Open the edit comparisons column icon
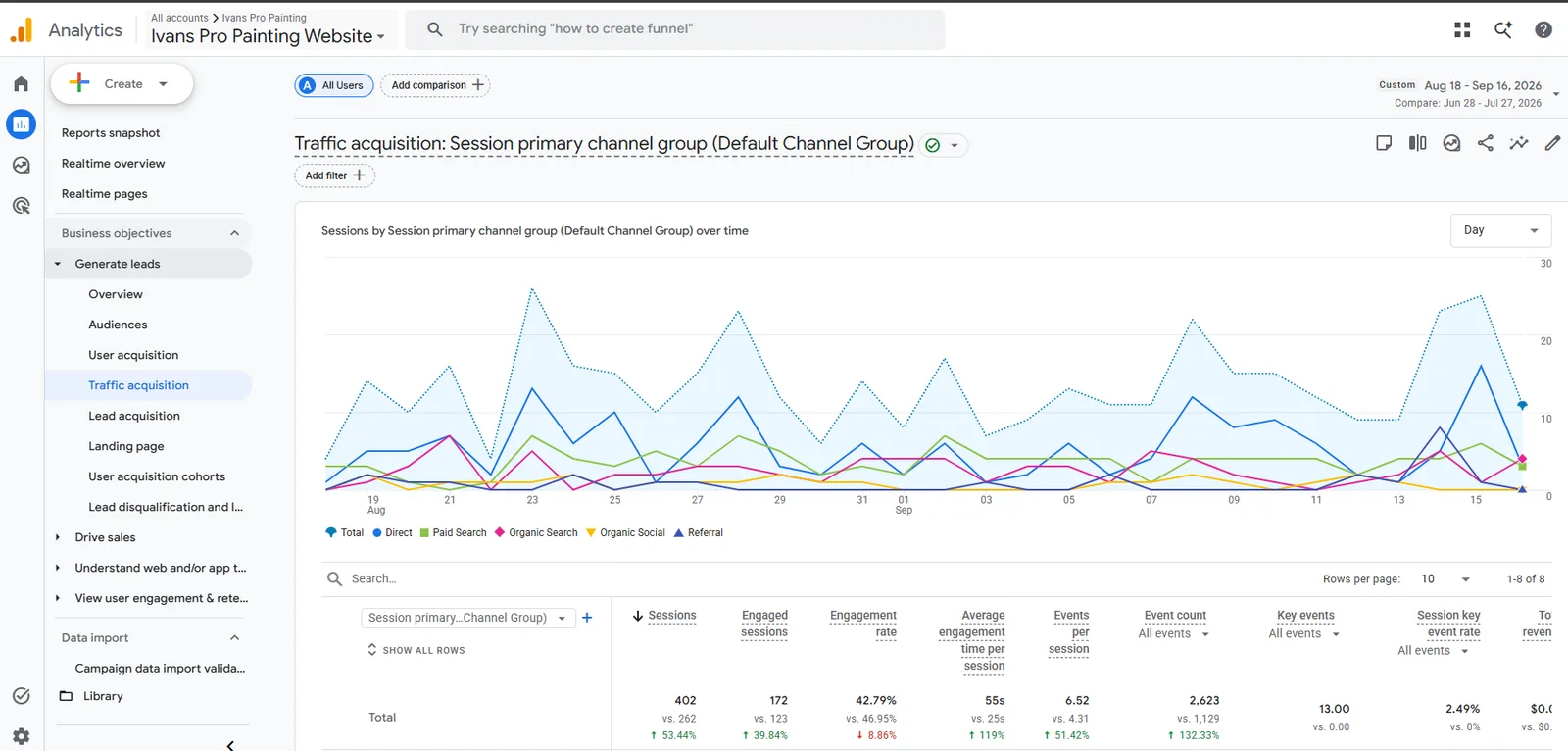 click(x=1418, y=143)
